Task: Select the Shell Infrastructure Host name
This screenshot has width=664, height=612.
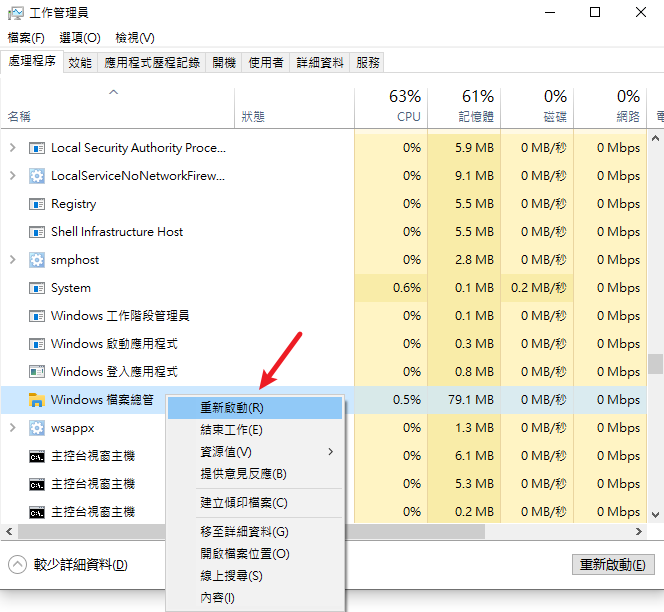Action: coord(117,232)
